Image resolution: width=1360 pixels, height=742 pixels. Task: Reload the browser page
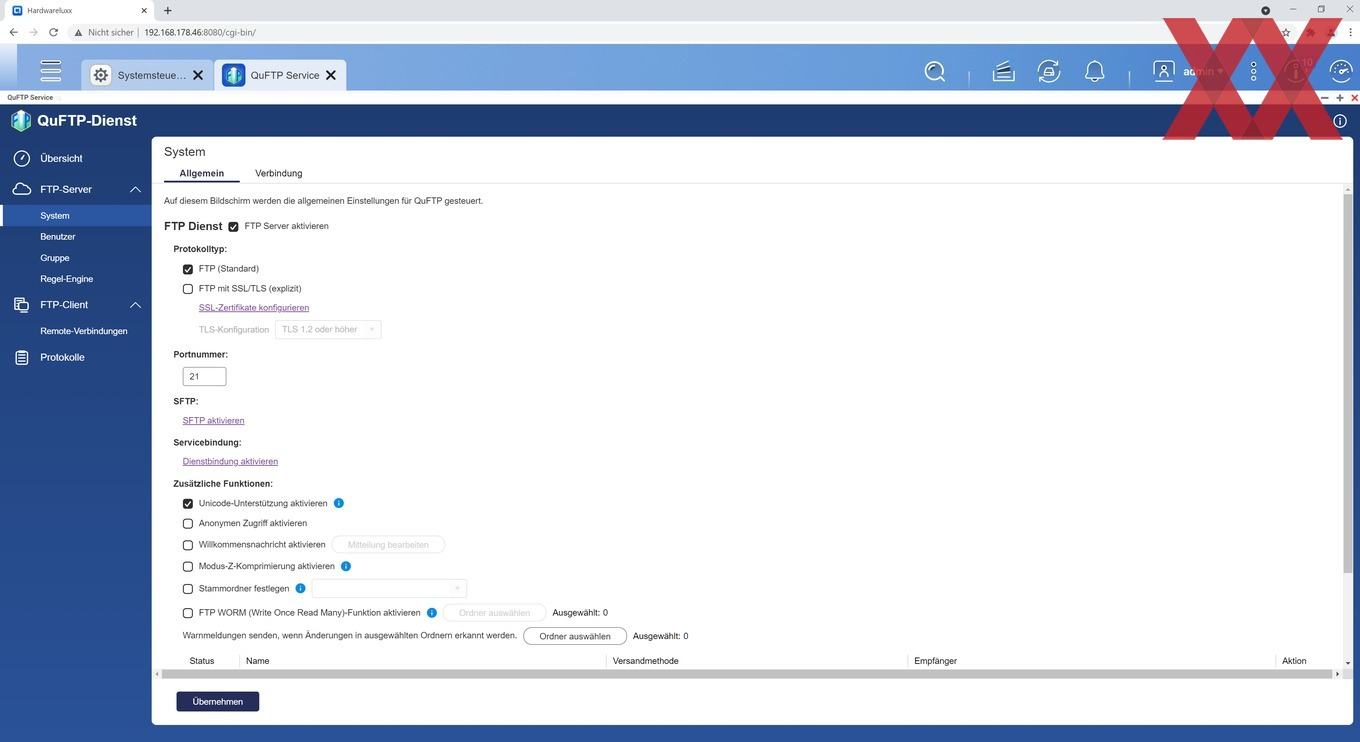pyautogui.click(x=53, y=32)
